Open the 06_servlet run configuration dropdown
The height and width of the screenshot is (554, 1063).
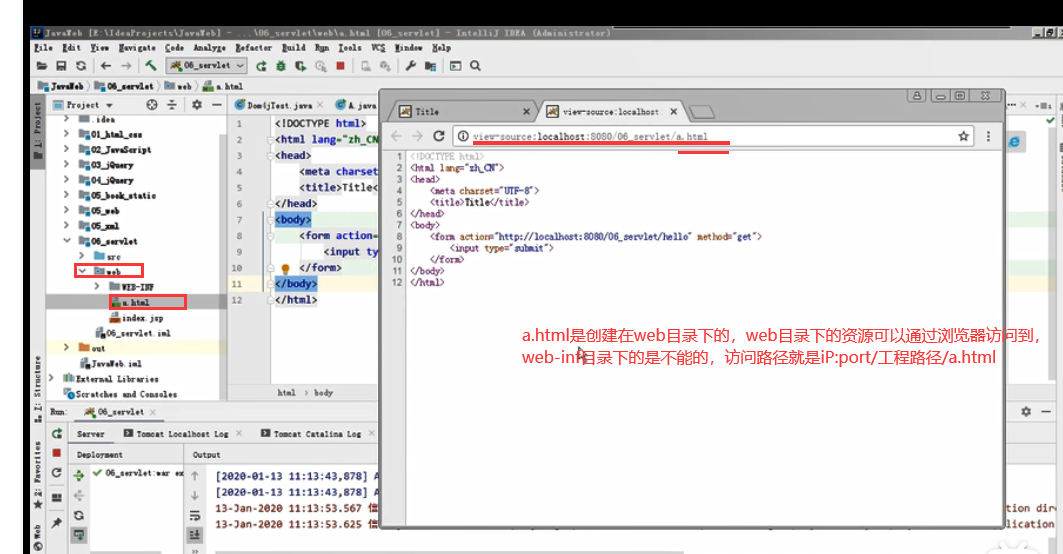[207, 66]
